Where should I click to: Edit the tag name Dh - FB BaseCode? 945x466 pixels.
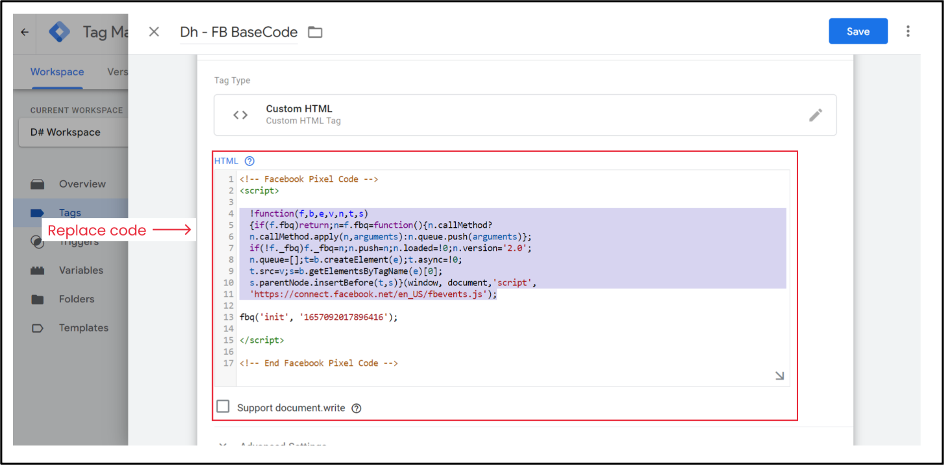click(x=239, y=32)
